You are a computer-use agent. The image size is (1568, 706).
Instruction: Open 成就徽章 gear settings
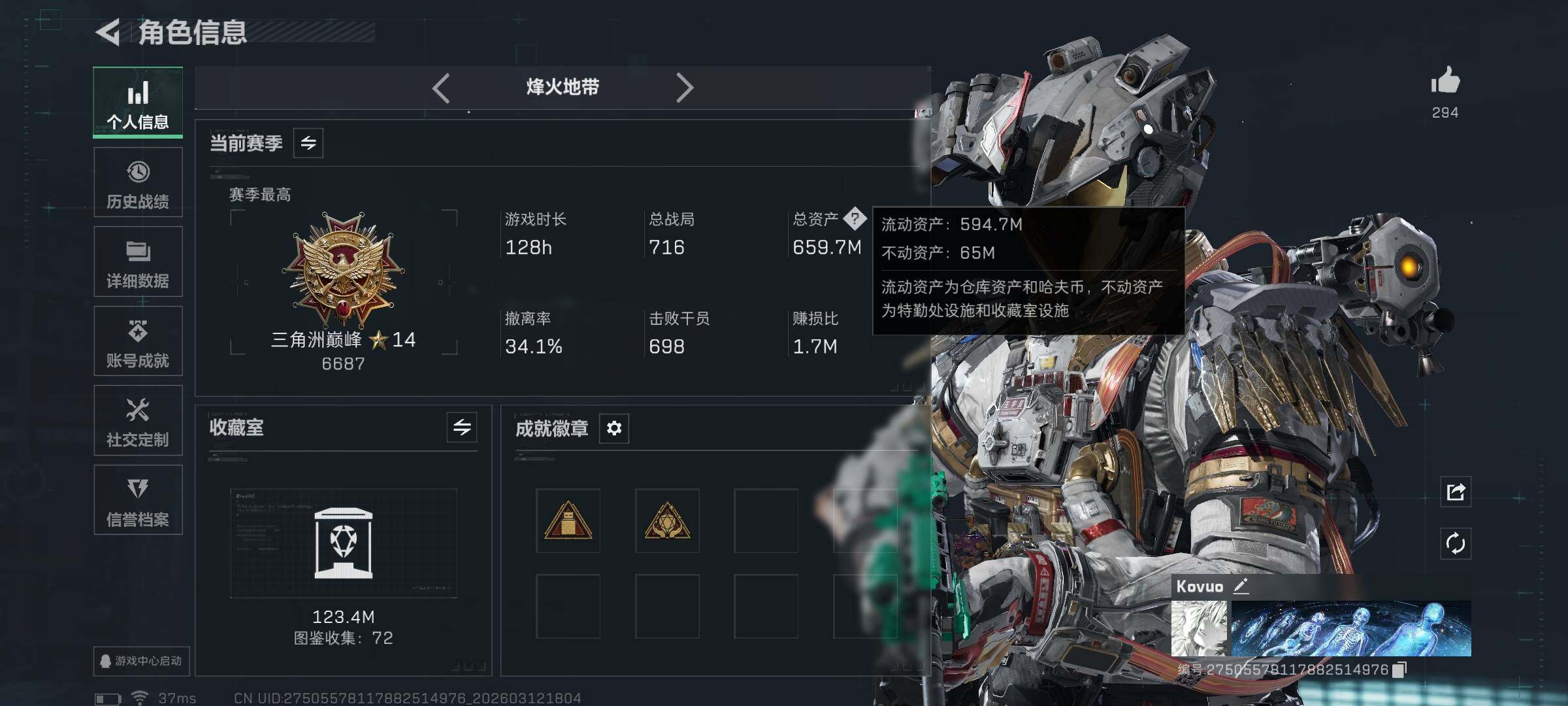pos(614,428)
